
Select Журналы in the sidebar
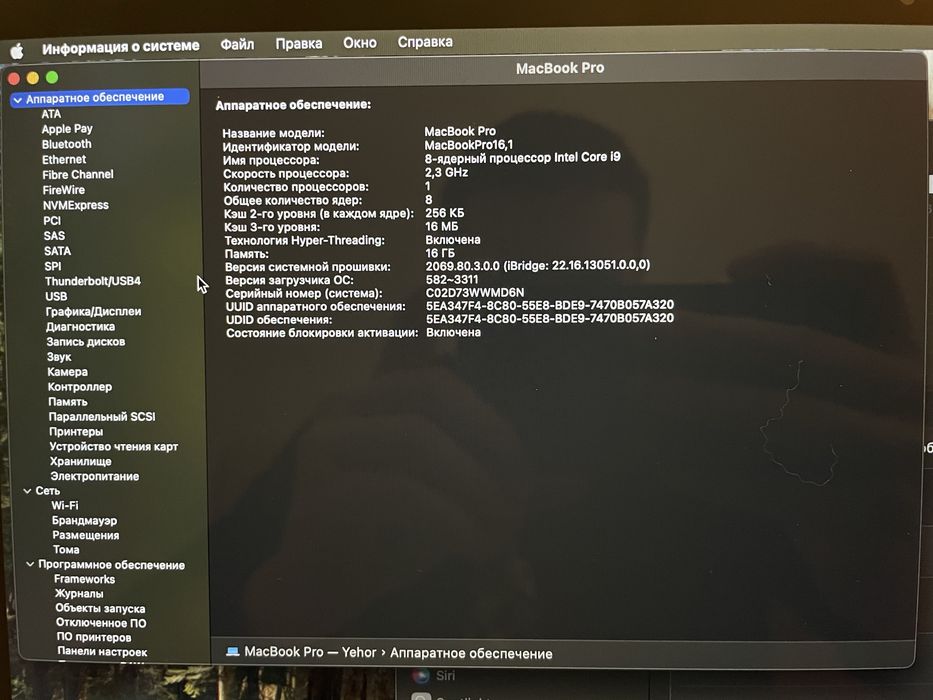click(79, 593)
